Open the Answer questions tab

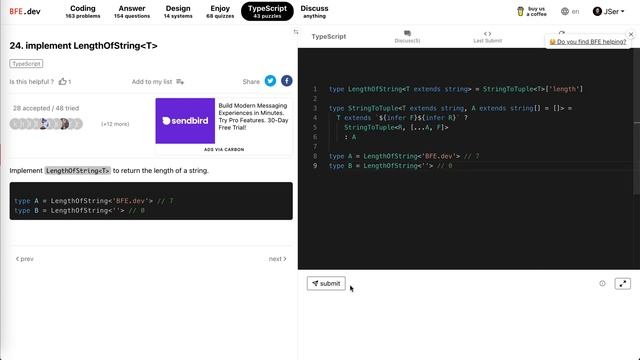[x=132, y=11]
